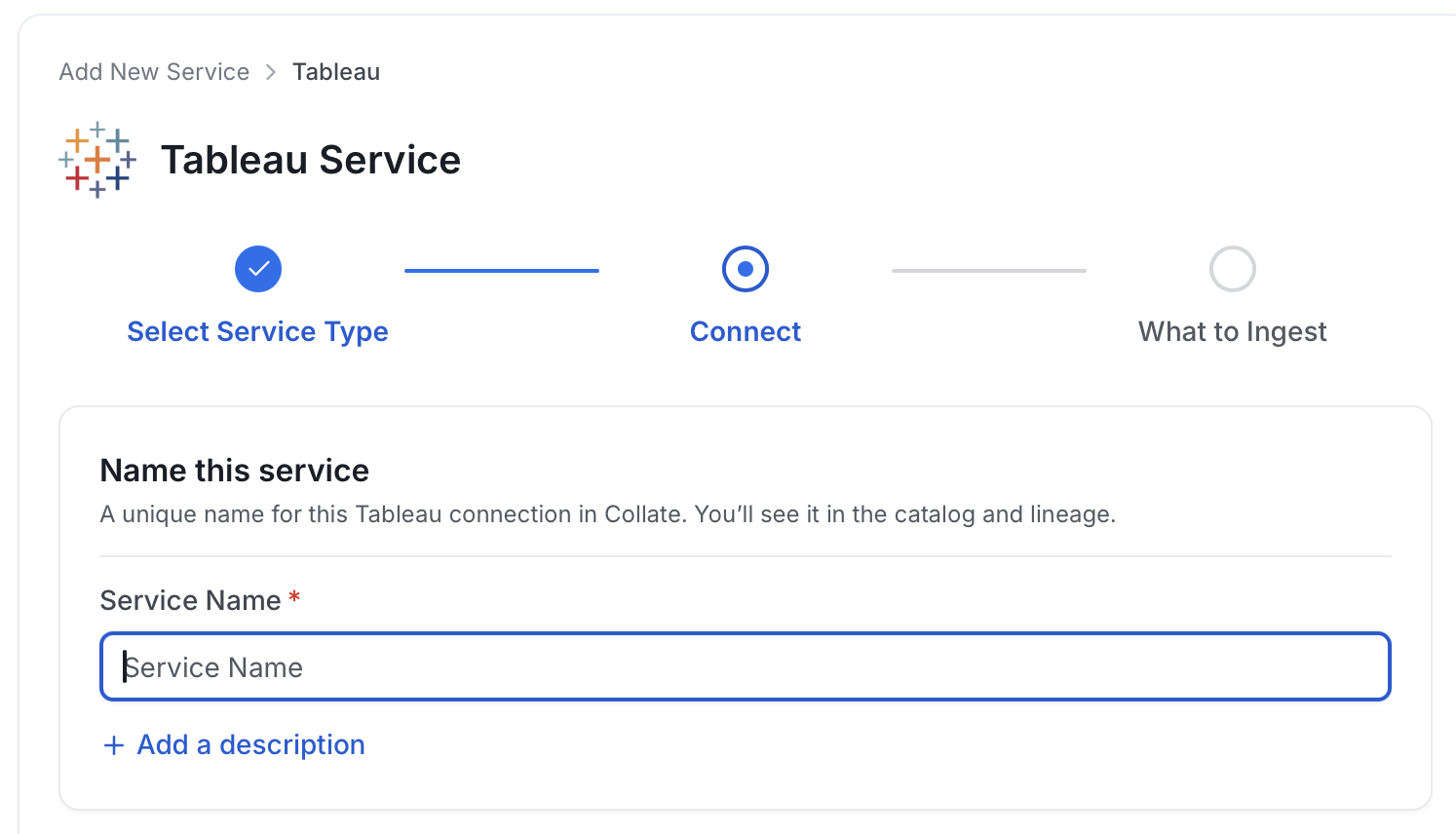Viewport: 1456px width, 834px height.
Task: Select the Connect step label
Action: tap(746, 331)
